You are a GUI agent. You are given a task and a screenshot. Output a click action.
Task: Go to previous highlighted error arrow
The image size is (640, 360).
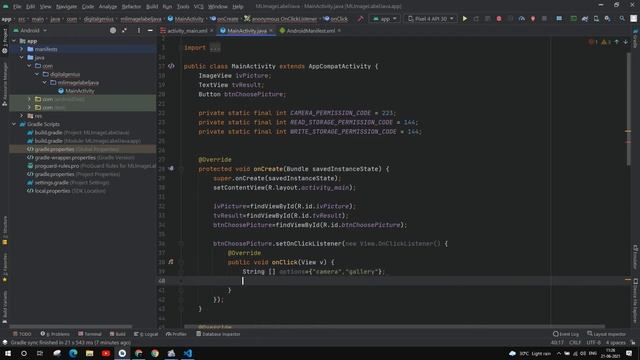click(x=617, y=42)
